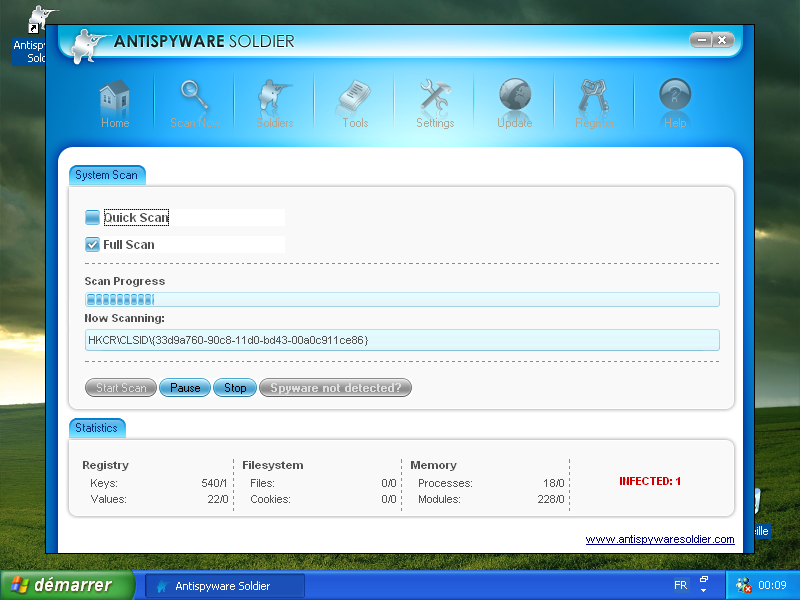Select the Statistics tab
This screenshot has height=600, width=800.
coord(96,428)
